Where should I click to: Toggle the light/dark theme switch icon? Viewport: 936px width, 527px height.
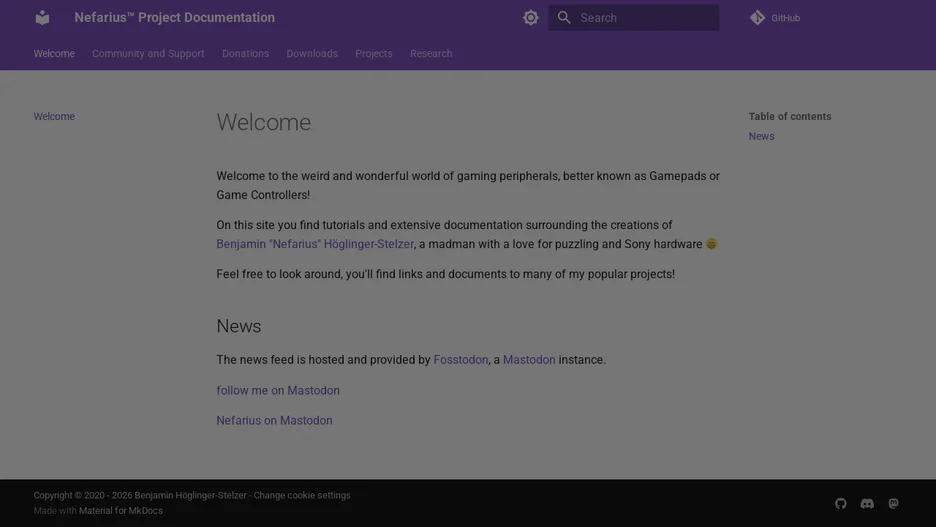(x=531, y=18)
